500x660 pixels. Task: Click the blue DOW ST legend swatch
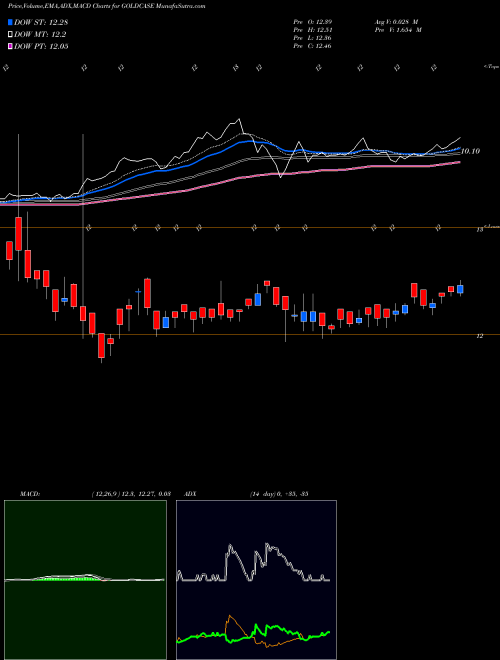pos(10,22)
